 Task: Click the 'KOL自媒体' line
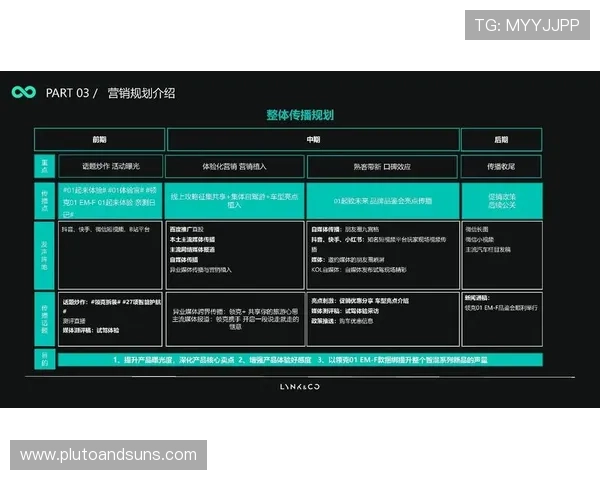359,270
